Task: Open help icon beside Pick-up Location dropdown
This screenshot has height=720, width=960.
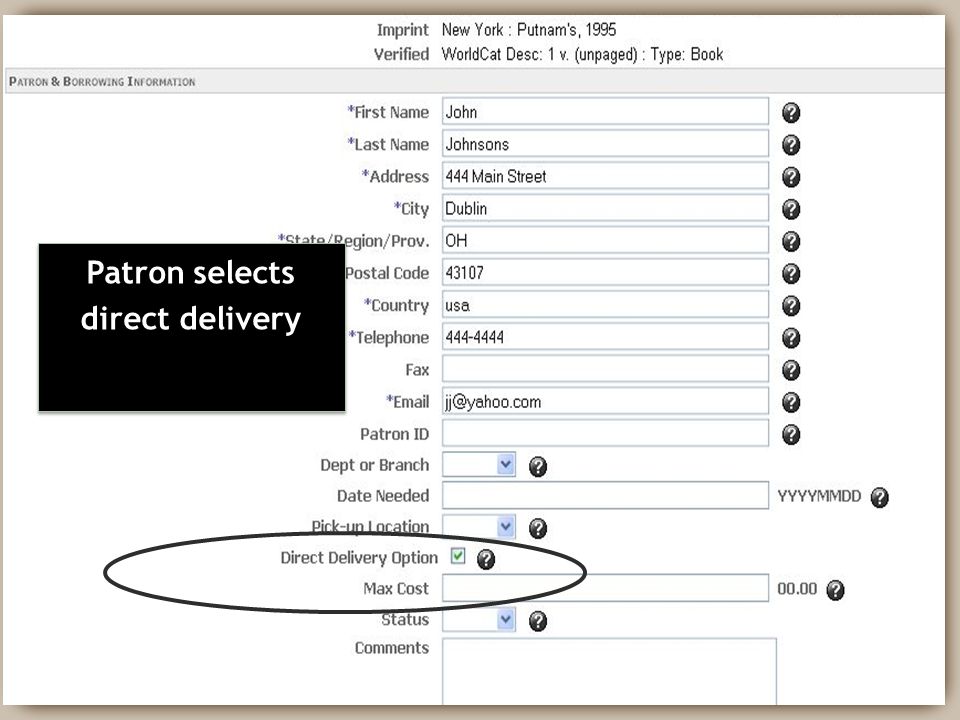Action: [538, 528]
